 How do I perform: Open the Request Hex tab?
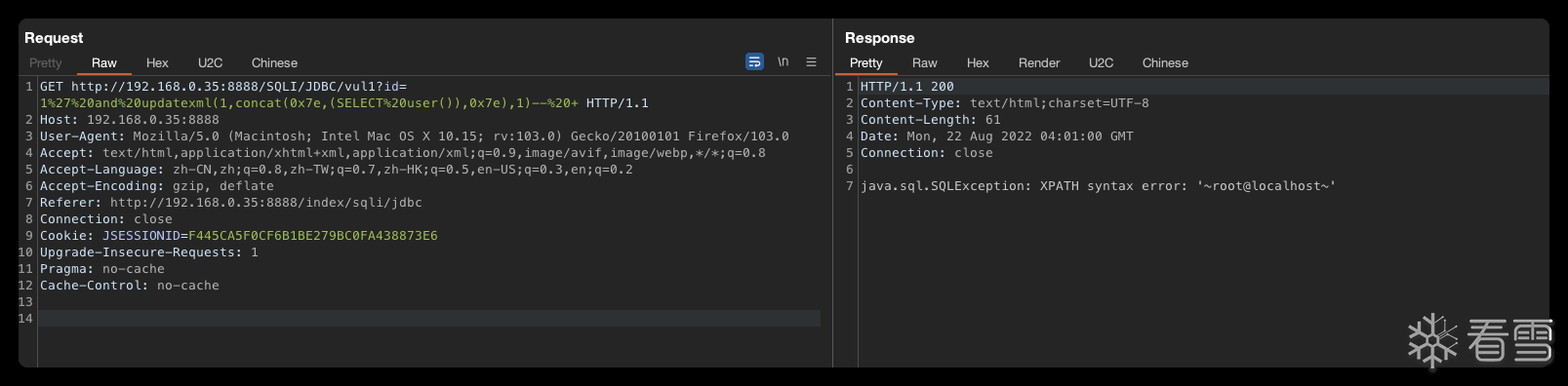pos(157,62)
